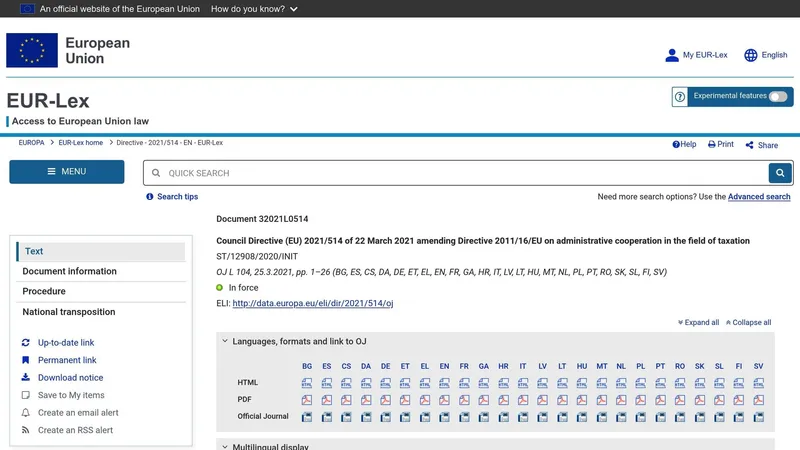The width and height of the screenshot is (800, 450).
Task: Select National transposition tab
Action: coord(69,312)
